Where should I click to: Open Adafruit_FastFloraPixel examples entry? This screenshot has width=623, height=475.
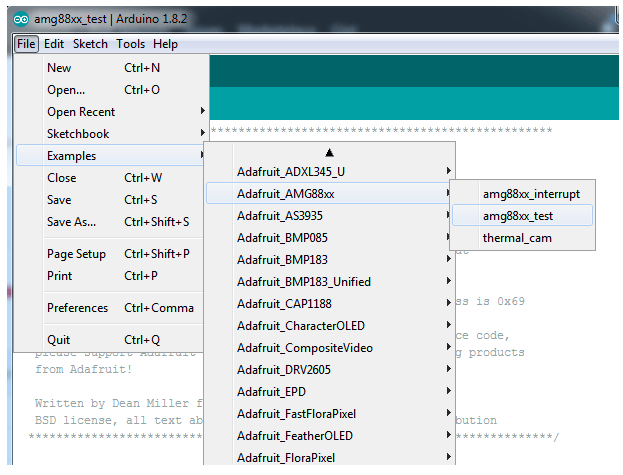pos(330,414)
